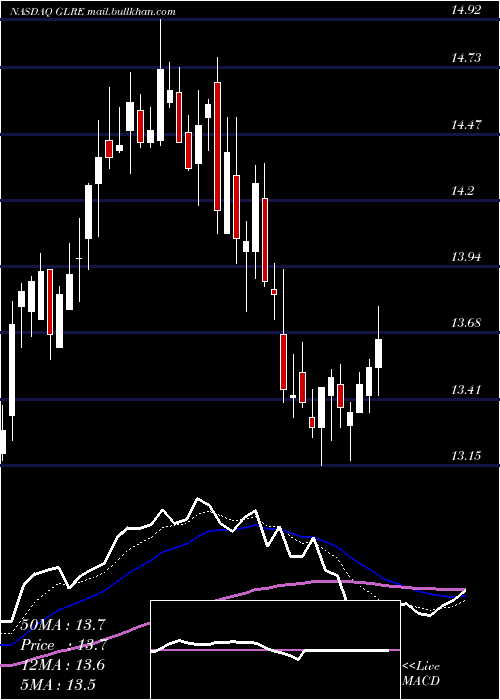The height and width of the screenshot is (700, 500).
Task: Click the tallest red candlestick near 14.47
Action: point(217,146)
